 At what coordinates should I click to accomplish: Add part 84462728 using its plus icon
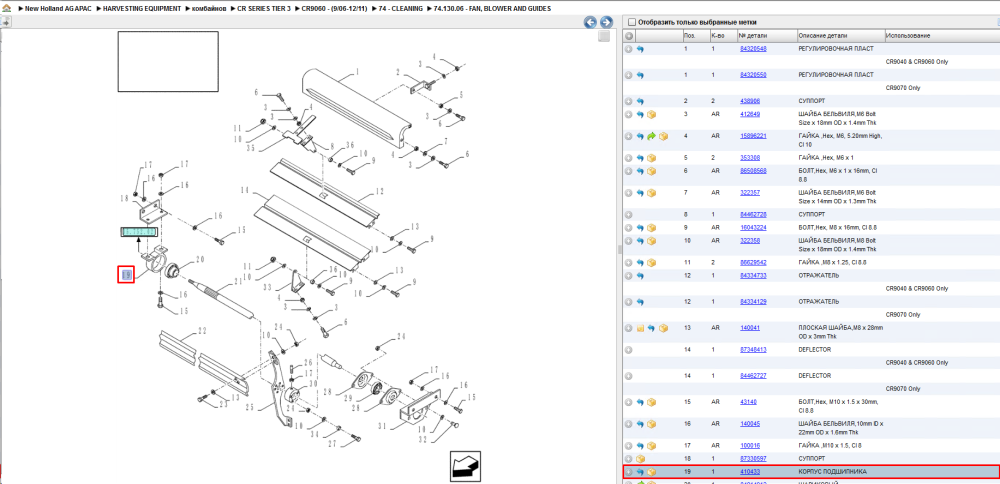coord(629,215)
